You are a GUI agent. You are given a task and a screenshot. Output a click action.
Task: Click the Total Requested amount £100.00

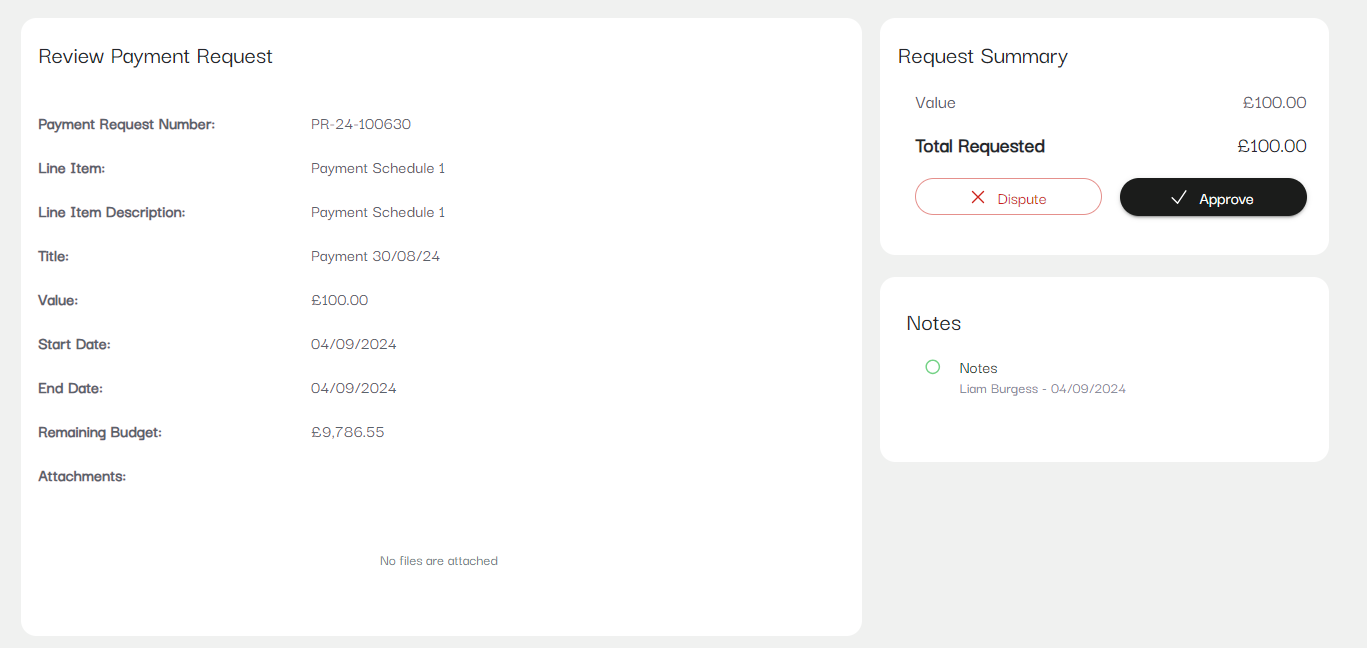click(x=1271, y=146)
